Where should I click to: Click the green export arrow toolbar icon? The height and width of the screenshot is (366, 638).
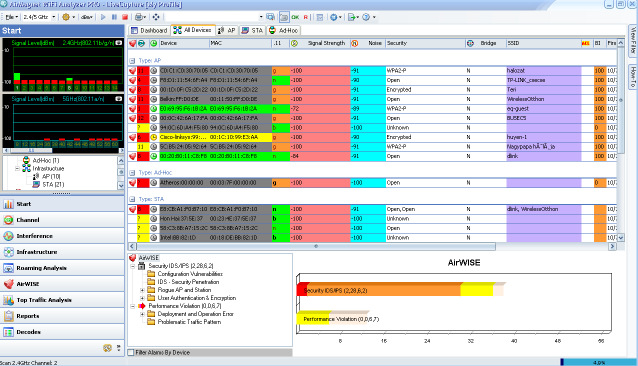click(352, 17)
